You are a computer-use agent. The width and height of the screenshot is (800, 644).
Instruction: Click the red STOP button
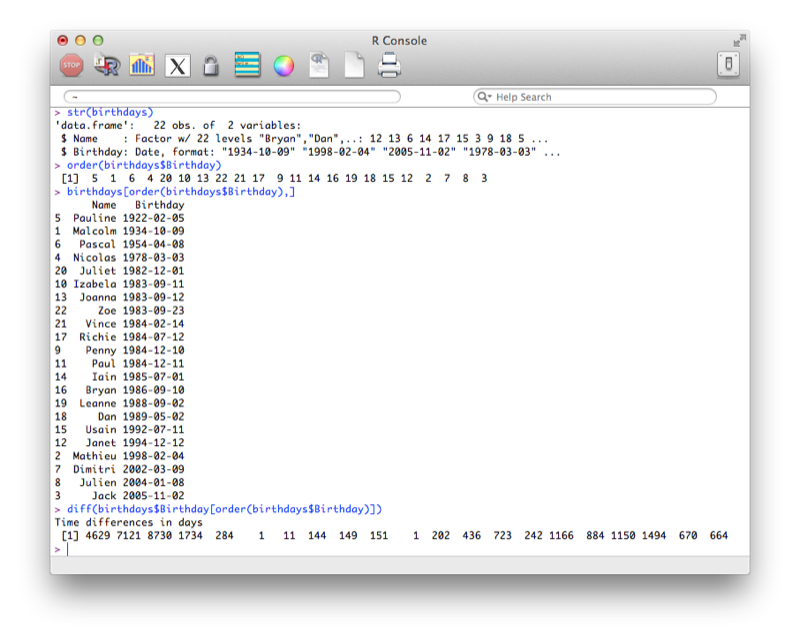(x=71, y=65)
